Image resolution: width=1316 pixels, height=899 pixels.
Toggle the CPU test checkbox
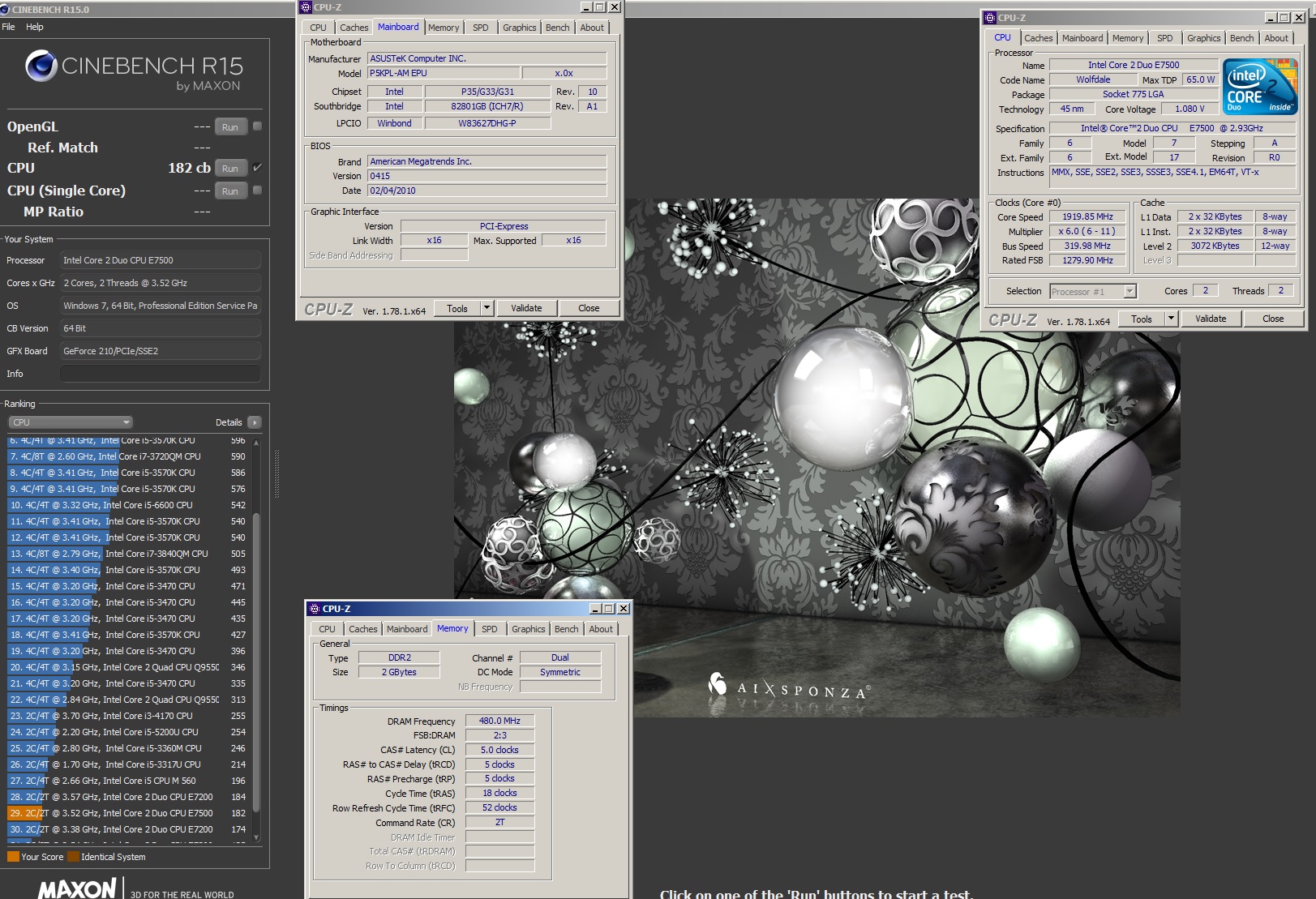257,167
